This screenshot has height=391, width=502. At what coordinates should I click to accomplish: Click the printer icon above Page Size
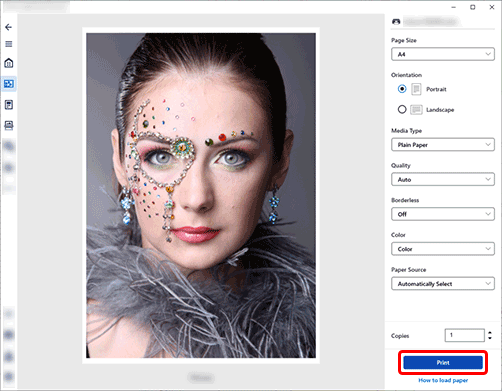click(x=396, y=22)
